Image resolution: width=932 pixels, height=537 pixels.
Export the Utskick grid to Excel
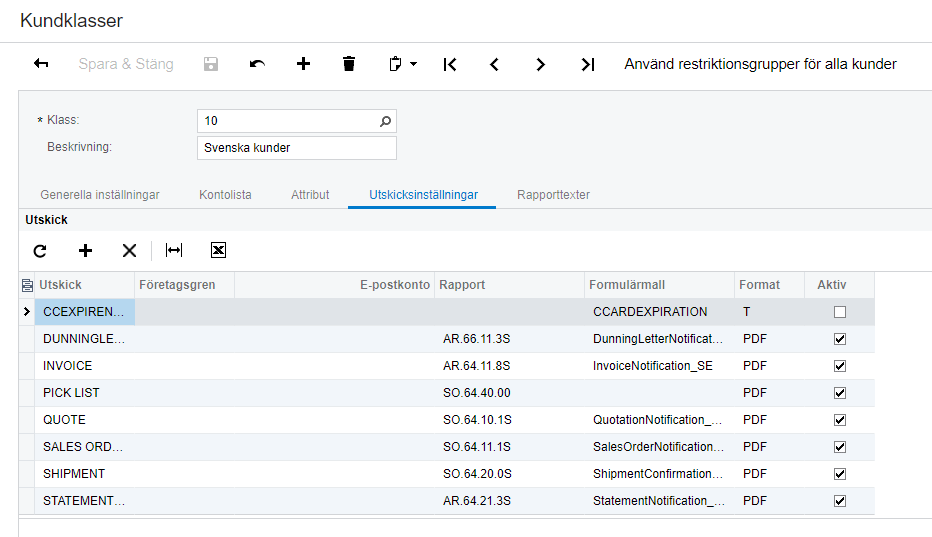click(x=218, y=250)
